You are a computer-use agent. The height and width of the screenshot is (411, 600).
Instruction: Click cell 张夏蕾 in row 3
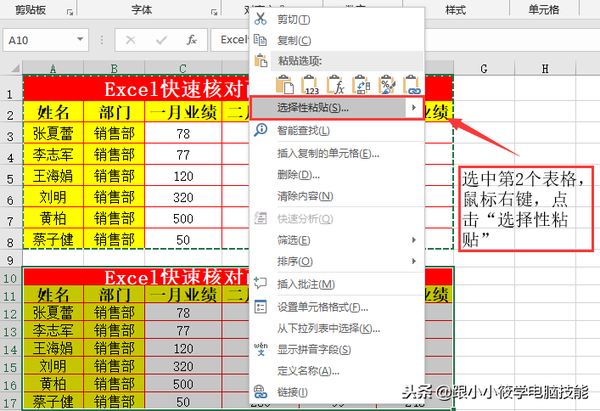tap(53, 133)
